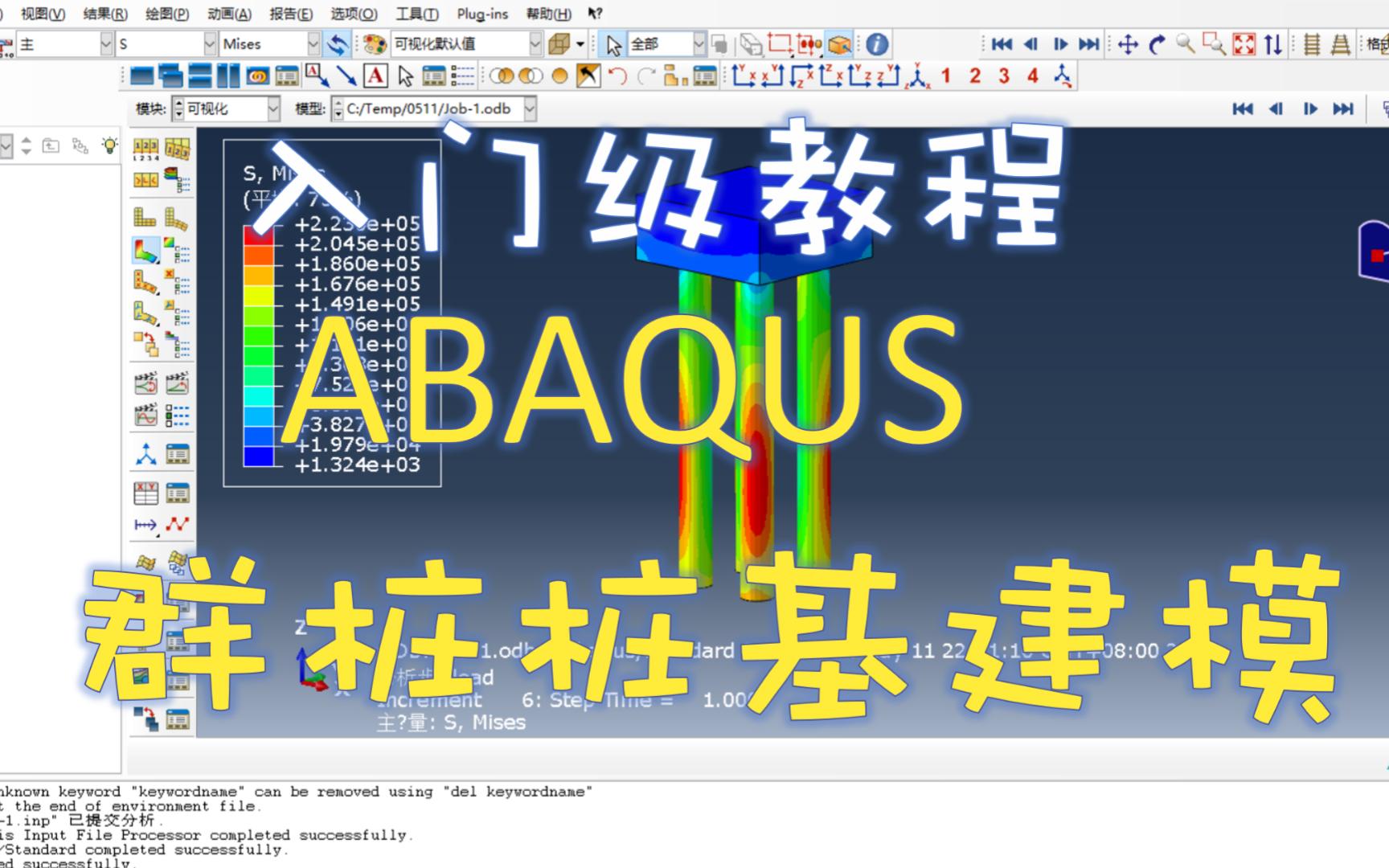Click the selection arrow tool
This screenshot has height=868, width=1389.
point(614,44)
